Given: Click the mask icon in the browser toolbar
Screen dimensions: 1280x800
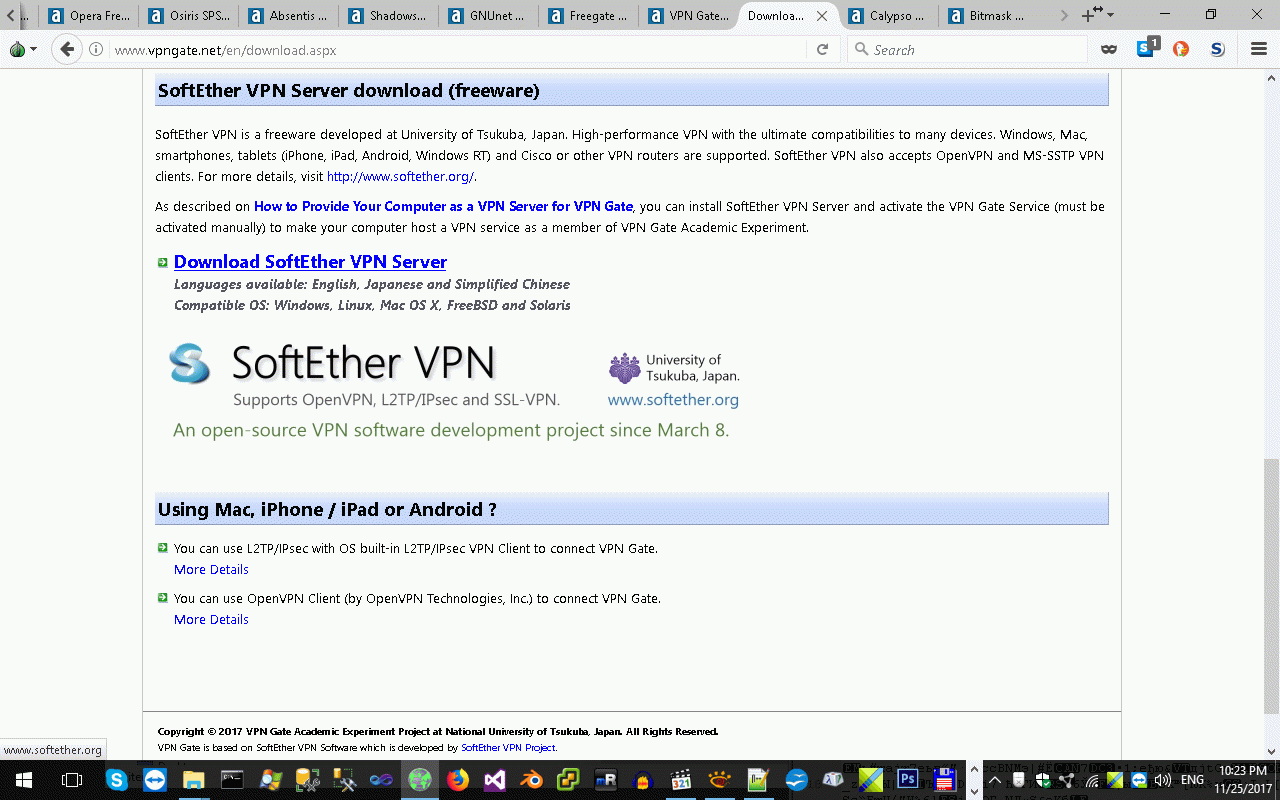Looking at the screenshot, I should click(x=1108, y=49).
